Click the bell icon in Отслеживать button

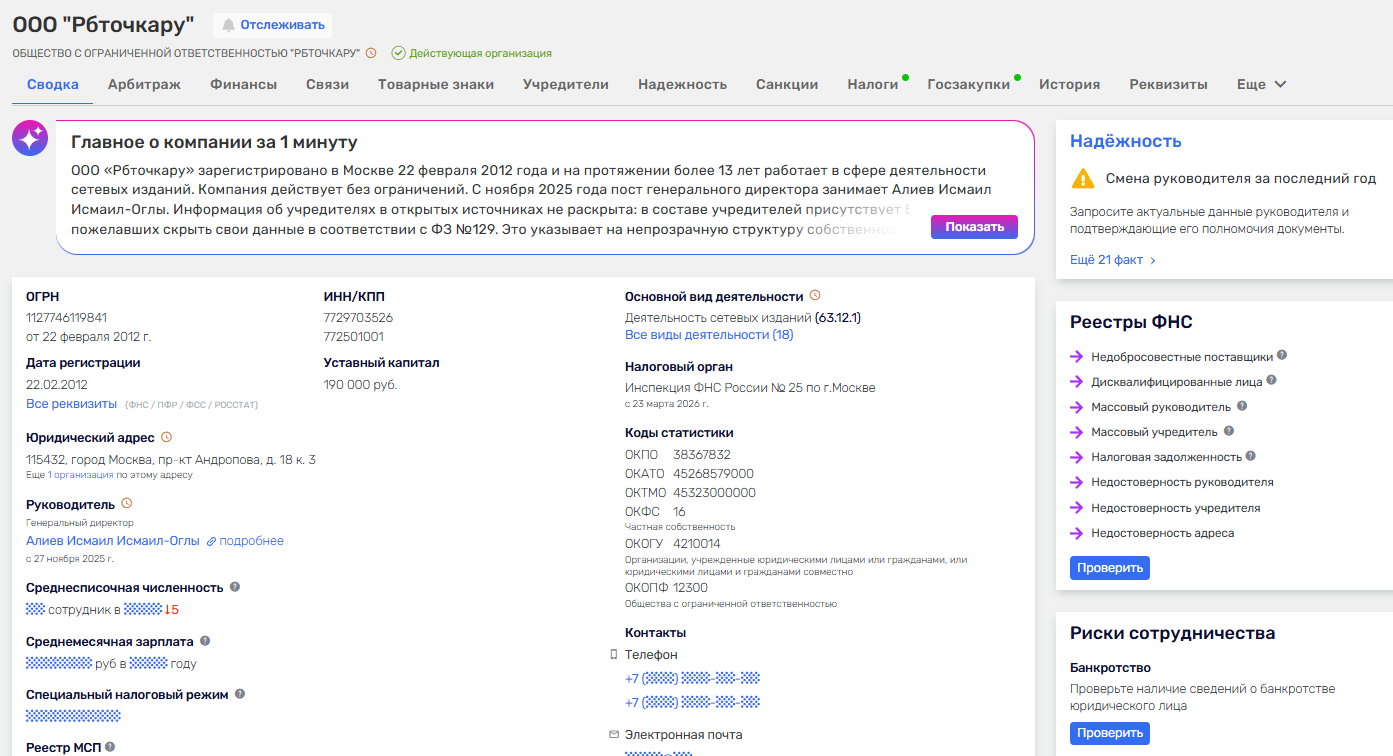click(229, 25)
